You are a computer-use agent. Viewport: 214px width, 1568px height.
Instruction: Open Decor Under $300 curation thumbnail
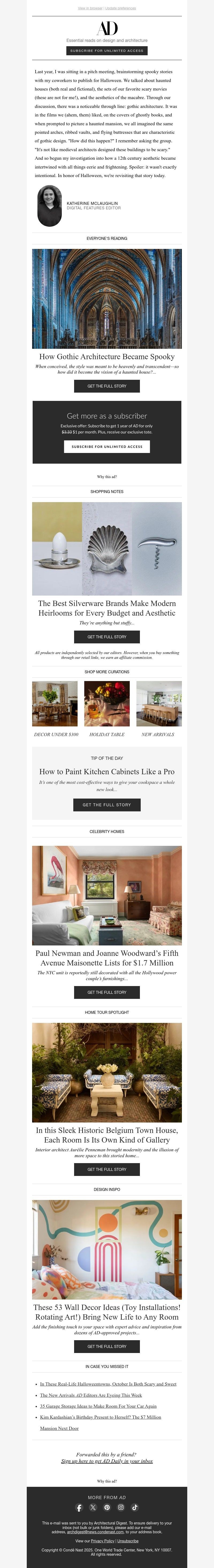pos(55,704)
